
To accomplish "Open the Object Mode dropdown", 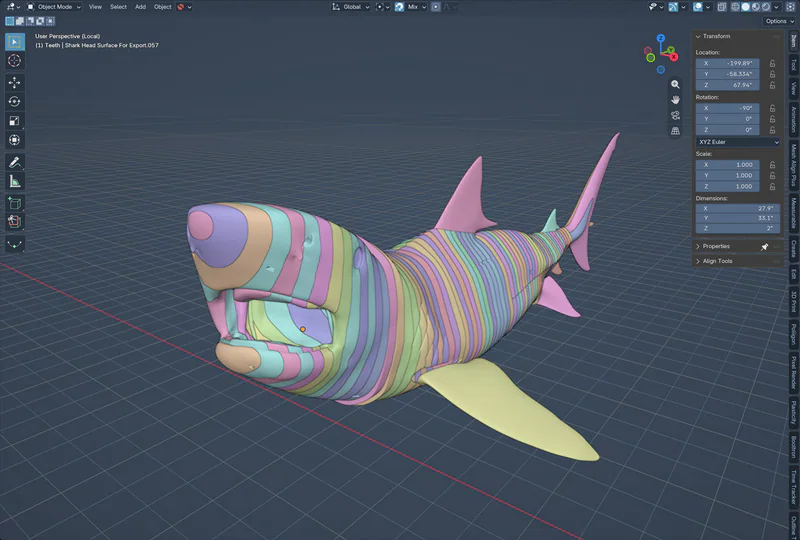I will 54,7.
